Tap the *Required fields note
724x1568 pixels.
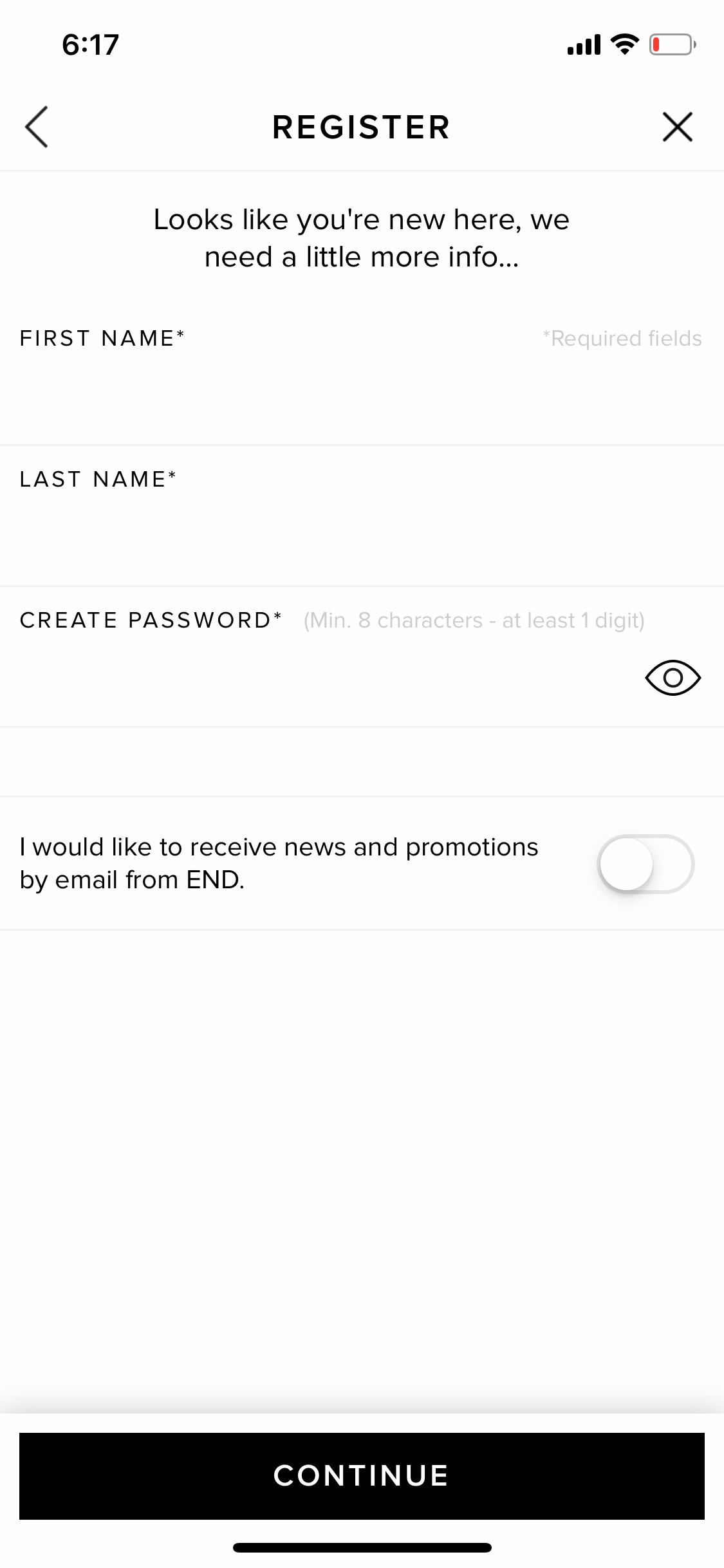(x=622, y=339)
